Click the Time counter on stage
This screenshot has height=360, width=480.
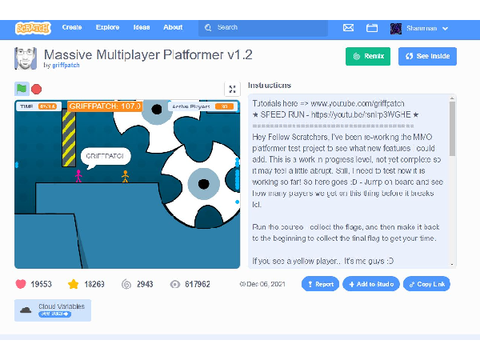point(39,106)
